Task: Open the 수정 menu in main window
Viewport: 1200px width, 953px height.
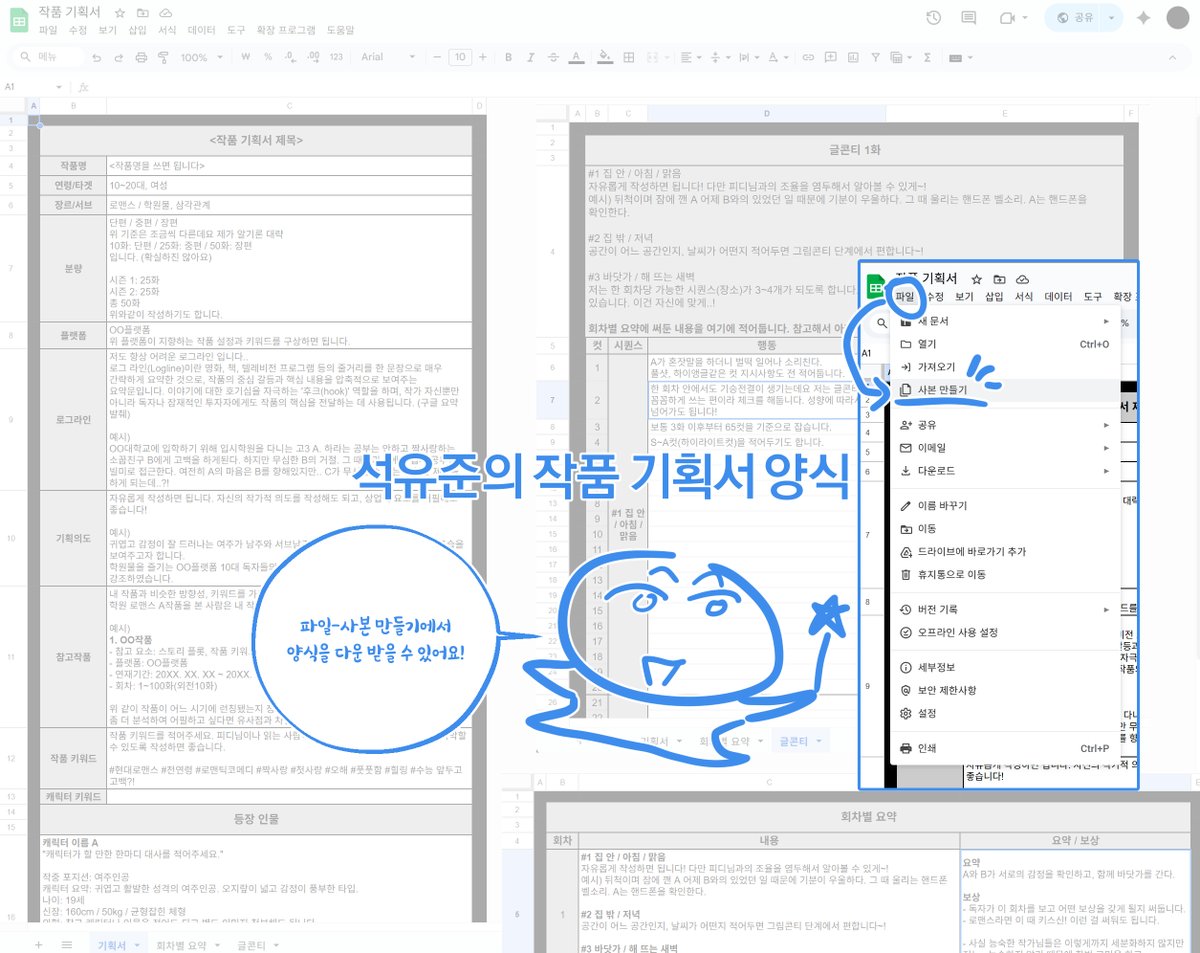Action: point(77,30)
